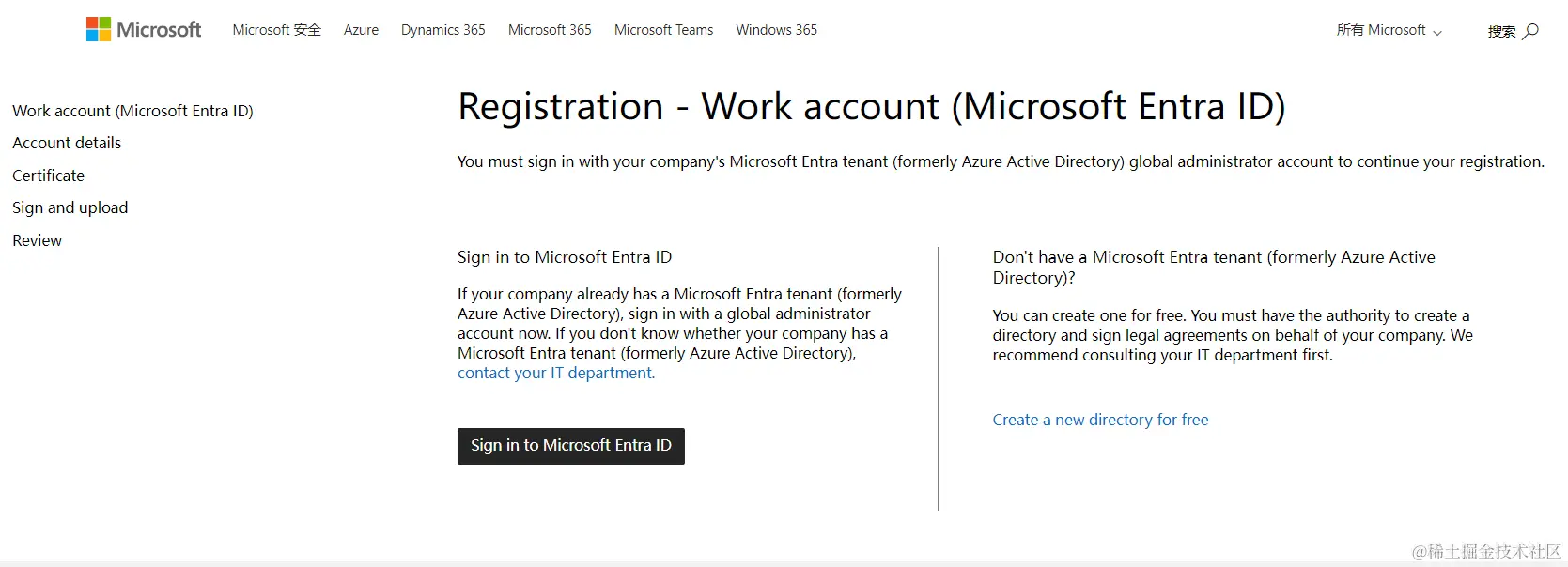This screenshot has height=567, width=1568.
Task: Go to Dynamics 365 nav item
Action: click(x=442, y=30)
